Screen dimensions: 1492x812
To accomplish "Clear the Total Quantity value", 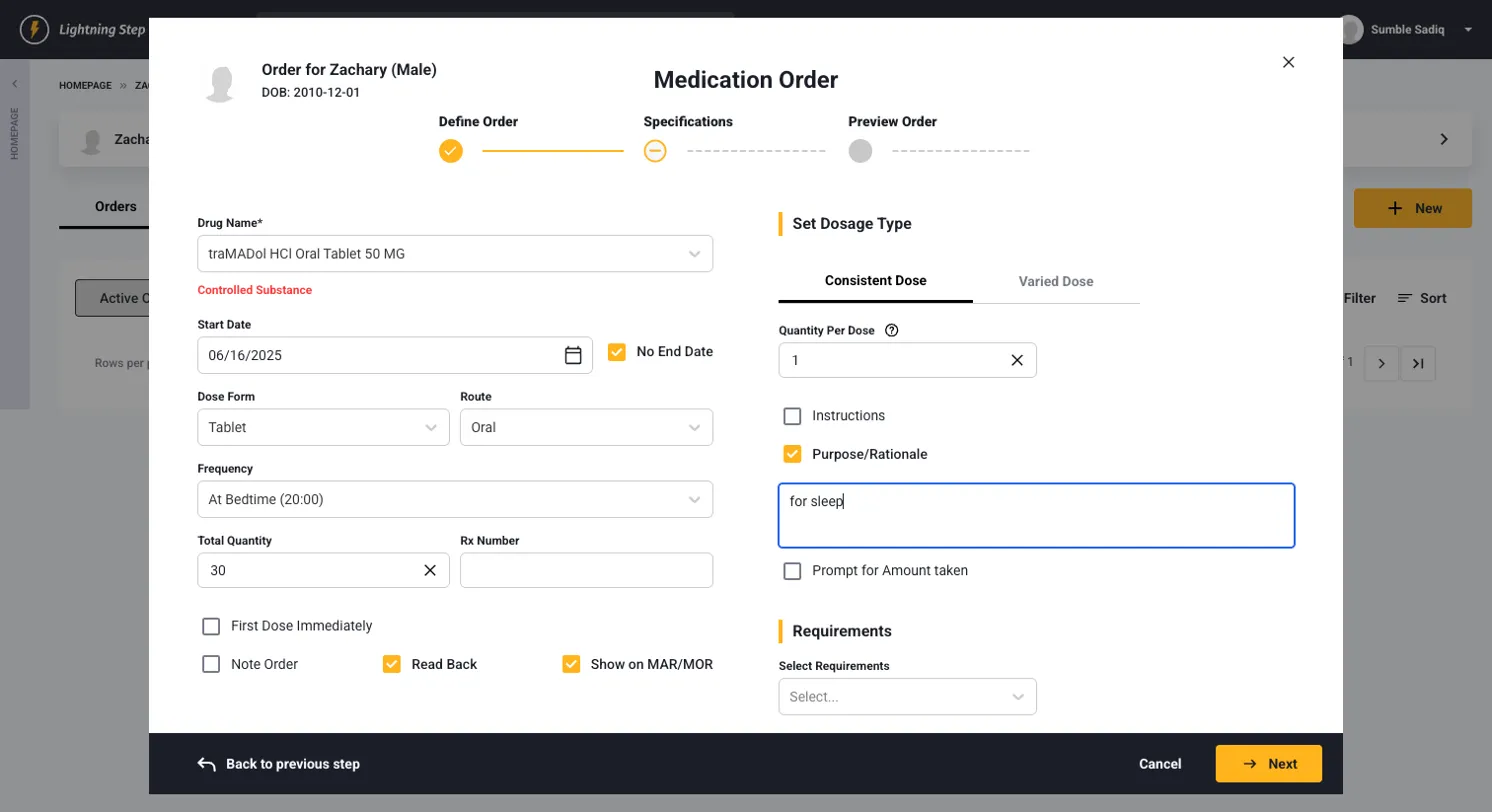I will click(x=430, y=570).
